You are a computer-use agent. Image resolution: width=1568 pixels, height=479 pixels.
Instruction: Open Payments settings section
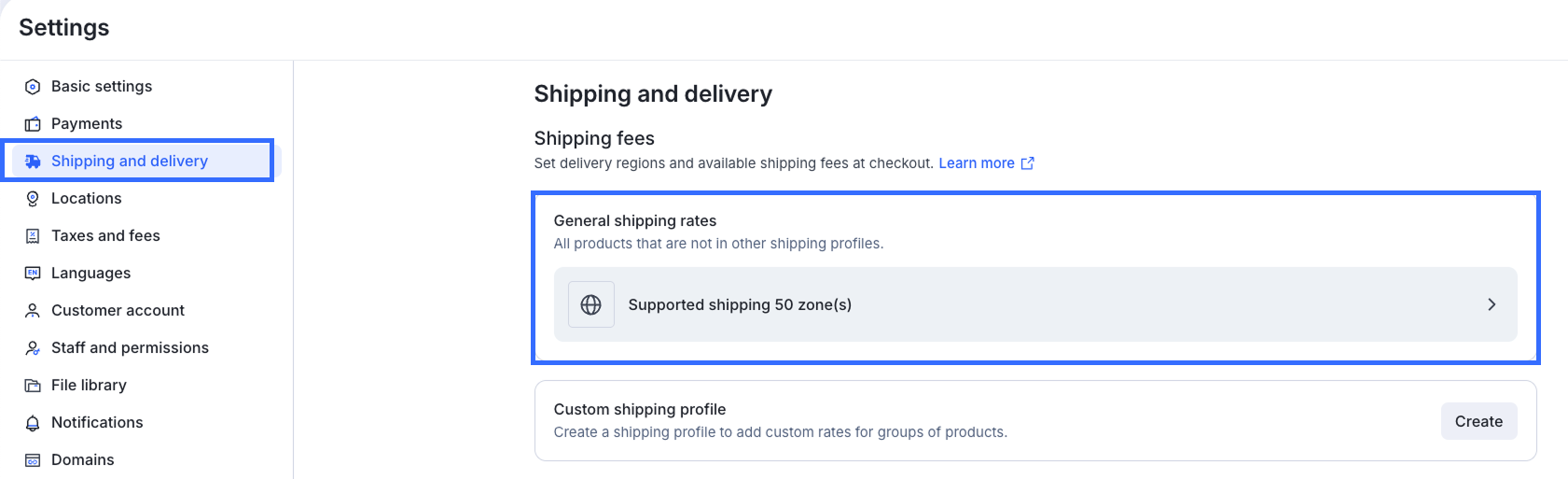[x=87, y=123]
